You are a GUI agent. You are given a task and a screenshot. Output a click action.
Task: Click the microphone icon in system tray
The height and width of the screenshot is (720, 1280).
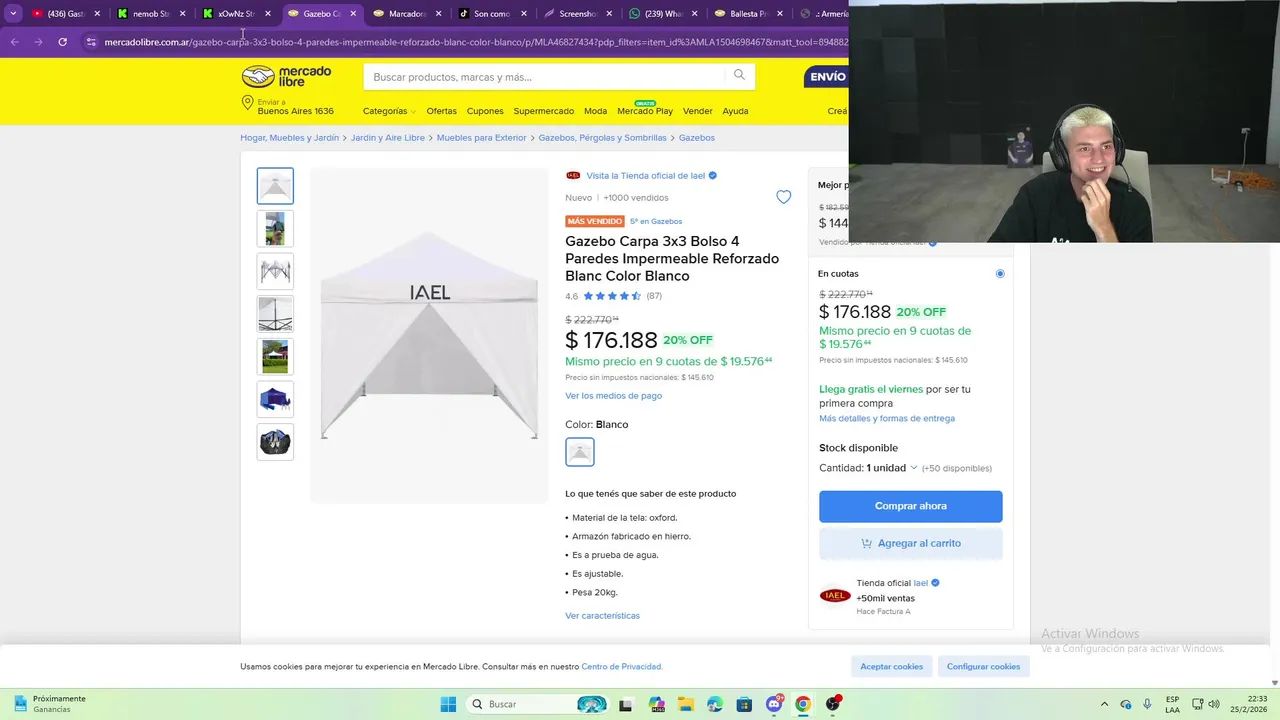(1147, 704)
